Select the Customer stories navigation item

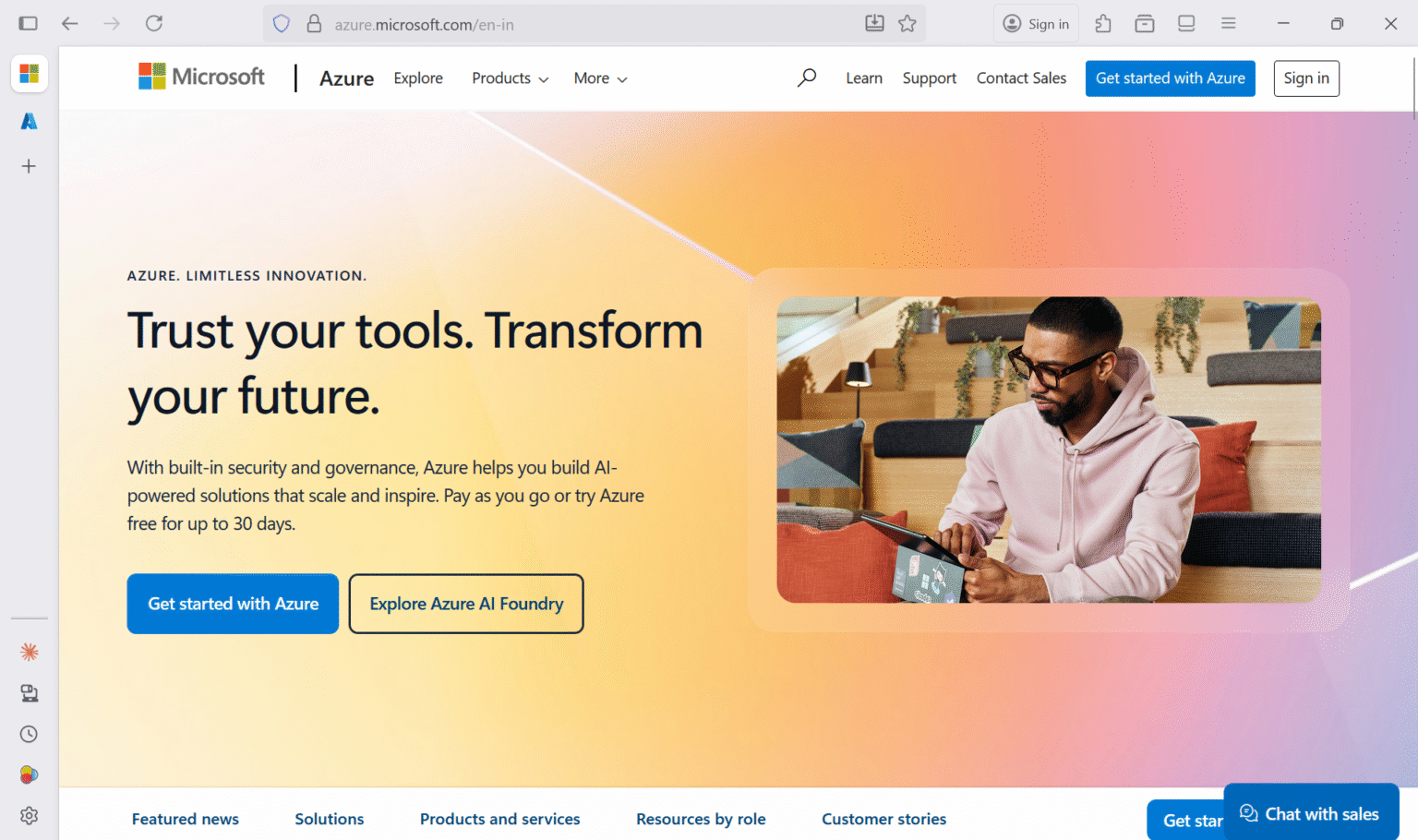coord(883,819)
